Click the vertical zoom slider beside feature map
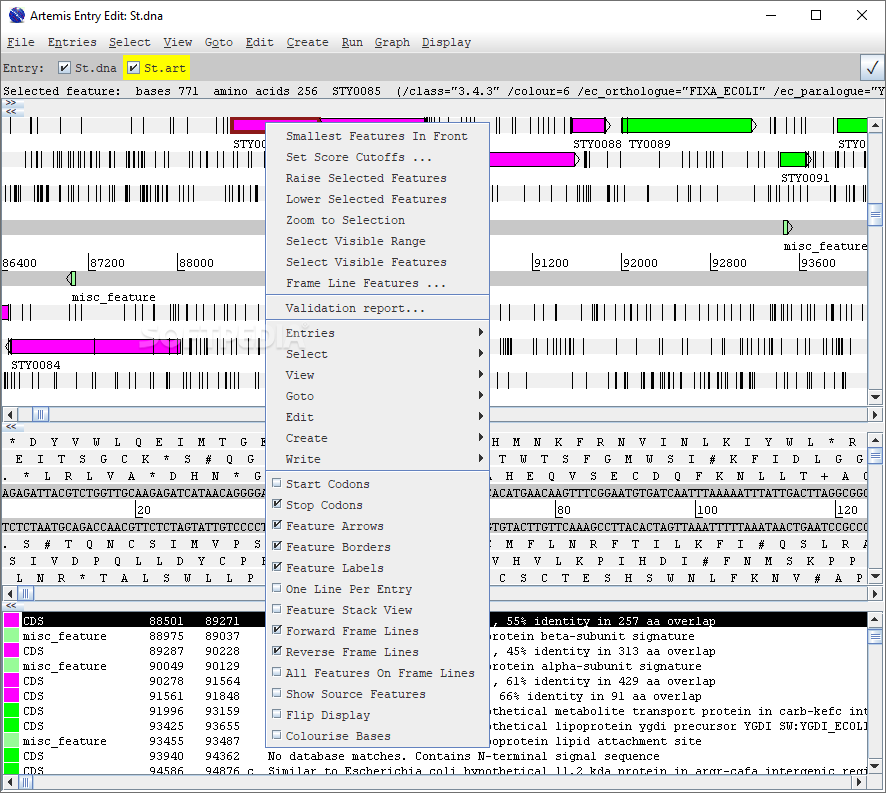The height and width of the screenshot is (793, 886). (875, 214)
